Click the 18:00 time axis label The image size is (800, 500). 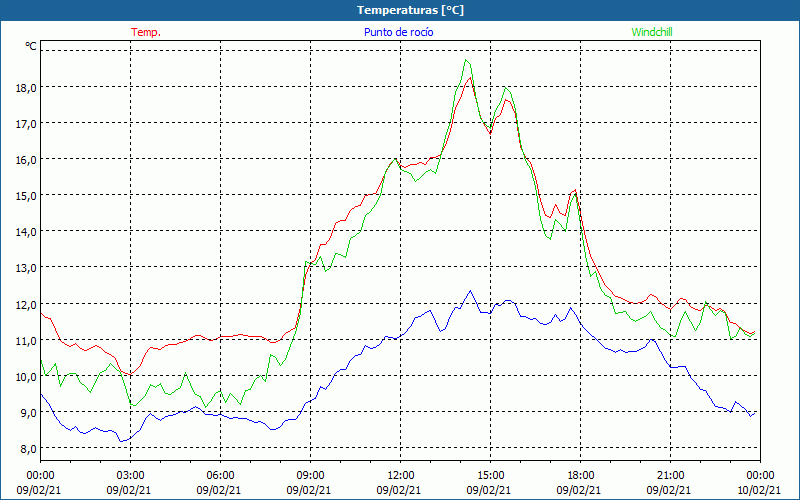[580, 476]
